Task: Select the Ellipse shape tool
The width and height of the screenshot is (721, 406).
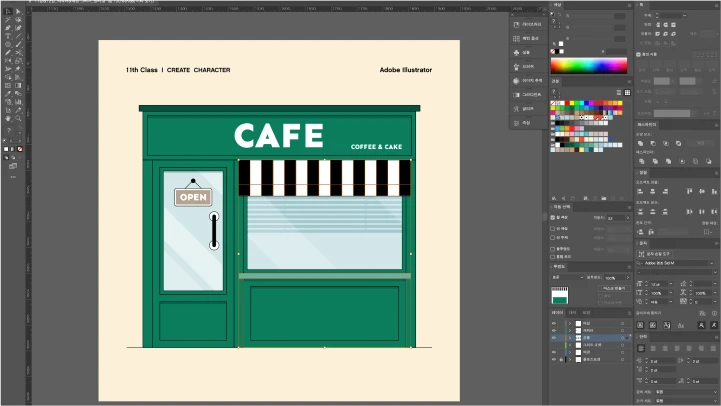Action: pyautogui.click(x=8, y=45)
